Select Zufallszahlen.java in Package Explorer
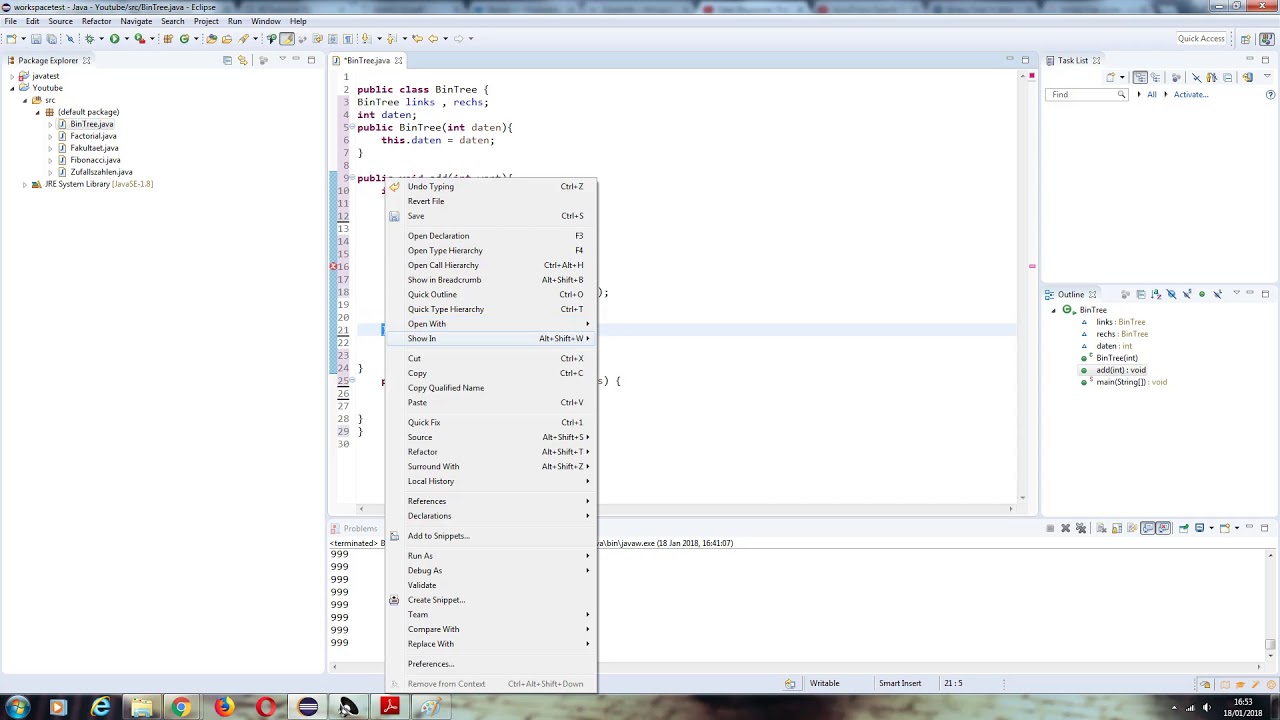Image resolution: width=1280 pixels, height=720 pixels. 101,172
